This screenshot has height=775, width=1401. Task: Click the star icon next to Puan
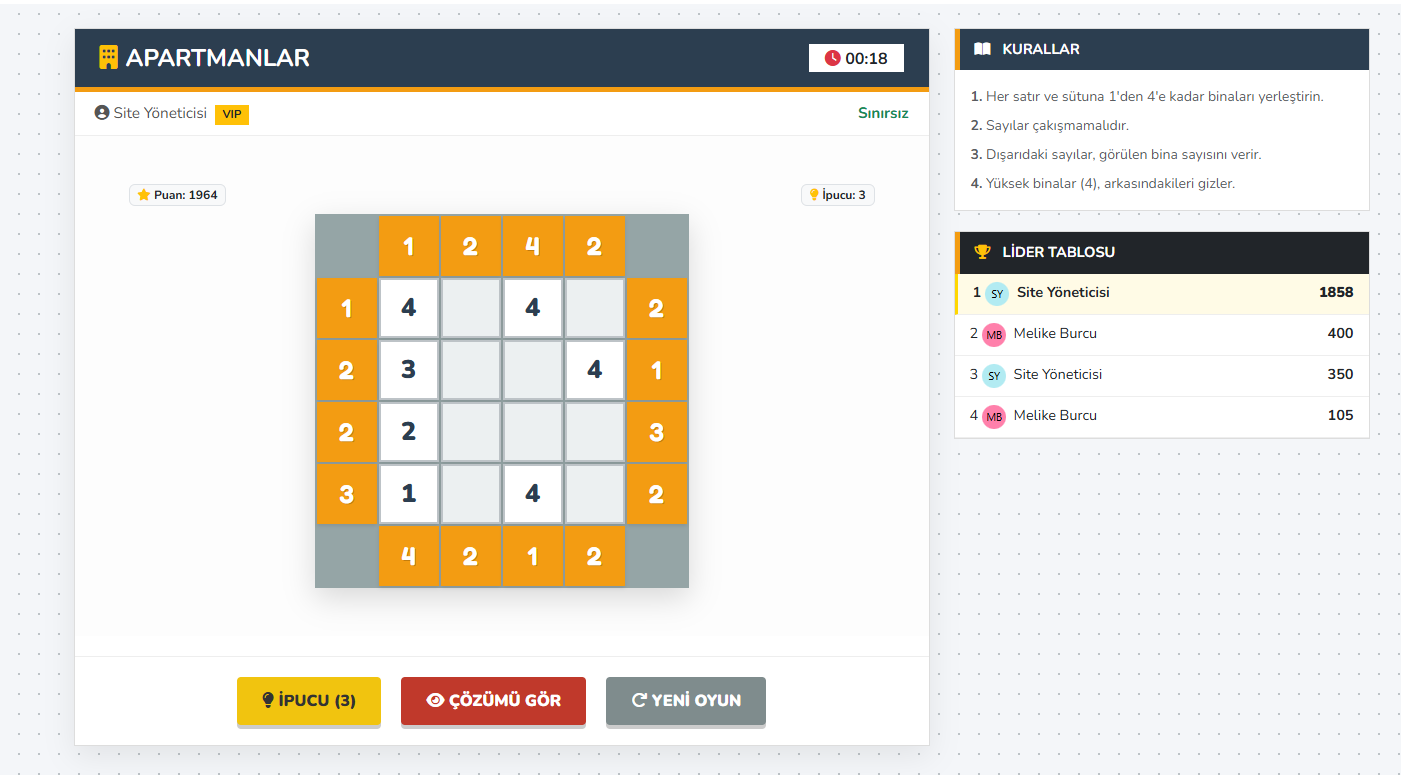tap(144, 195)
